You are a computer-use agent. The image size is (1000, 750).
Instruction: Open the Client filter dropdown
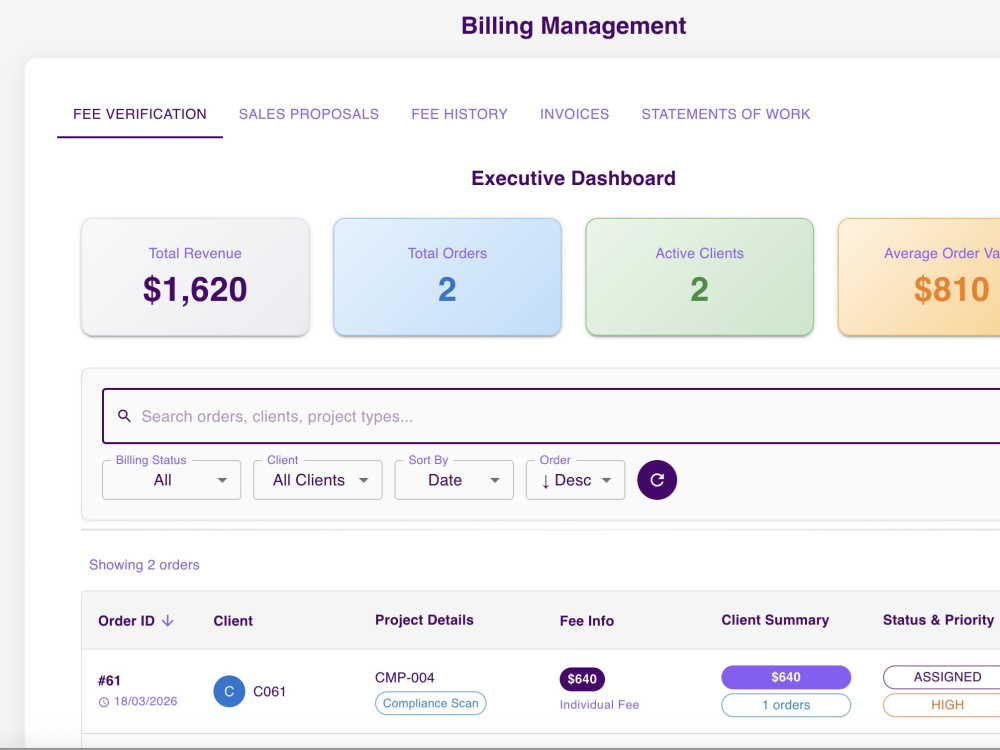318,480
